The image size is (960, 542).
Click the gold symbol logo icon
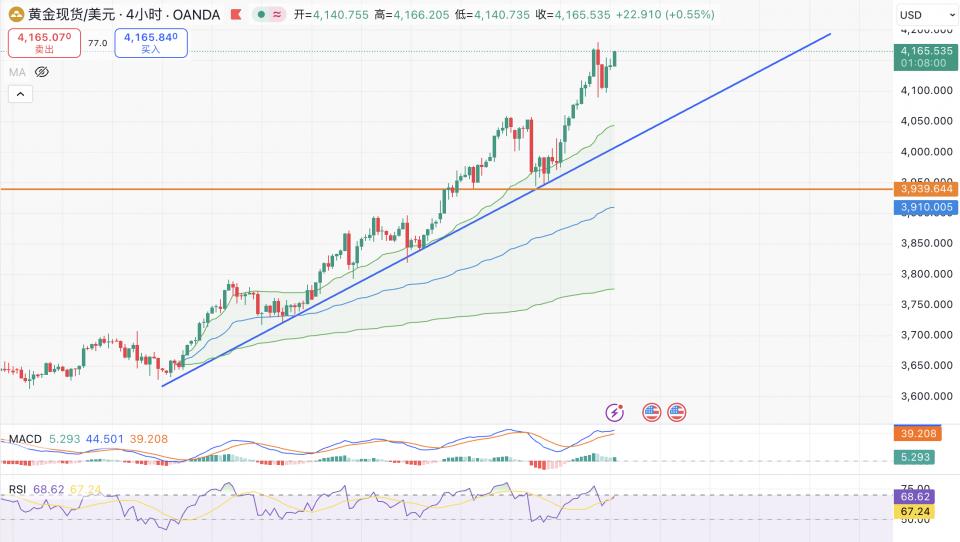pos(17,15)
